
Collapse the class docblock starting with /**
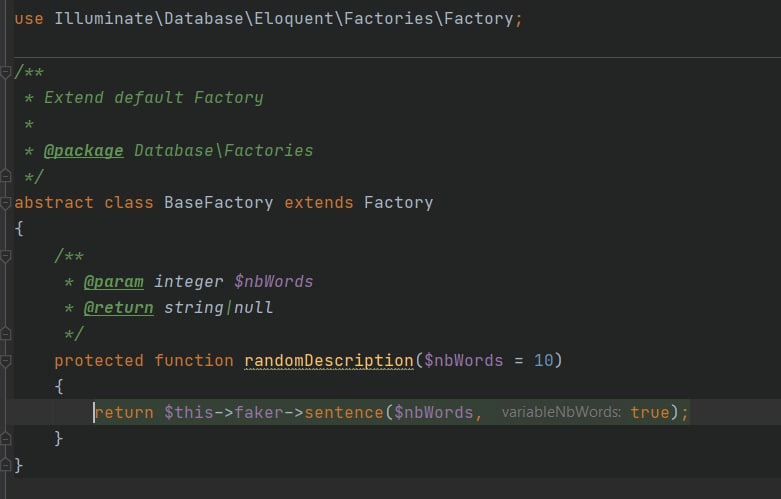click(x=5, y=73)
